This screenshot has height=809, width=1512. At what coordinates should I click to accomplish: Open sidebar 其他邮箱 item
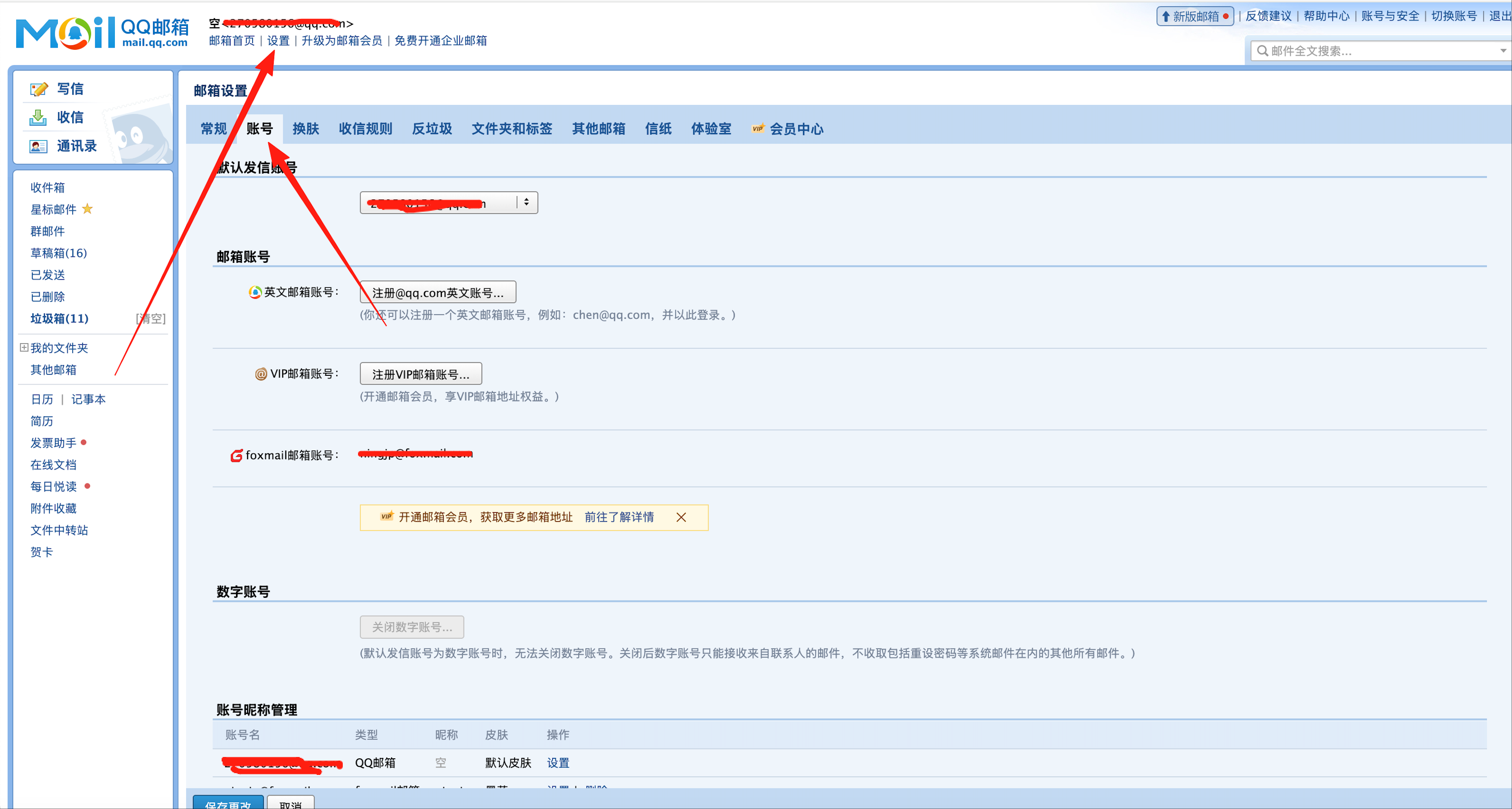pyautogui.click(x=53, y=370)
